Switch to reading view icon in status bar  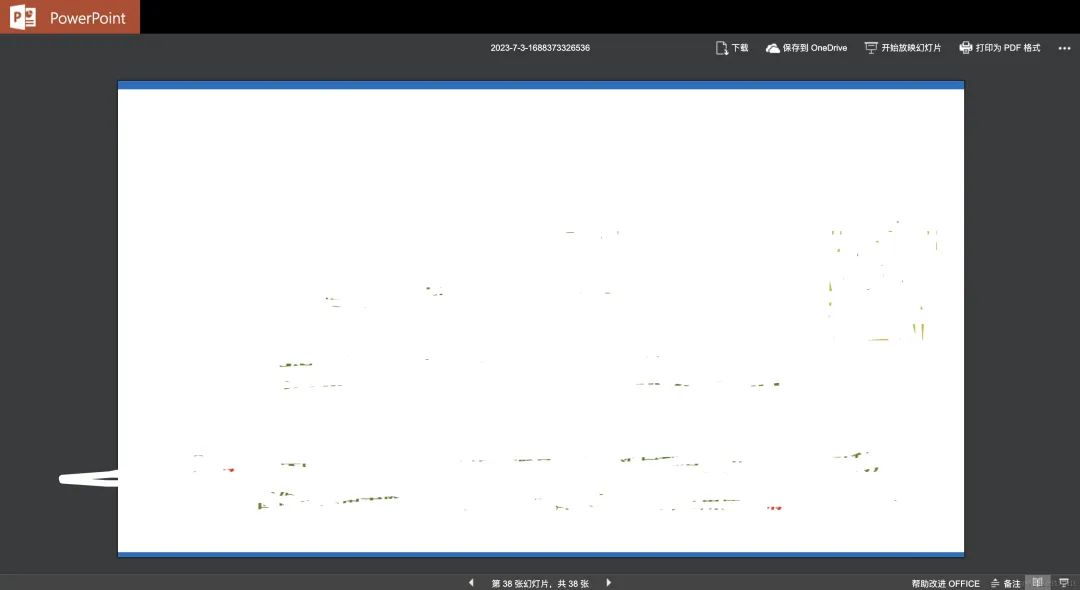[x=1037, y=582]
